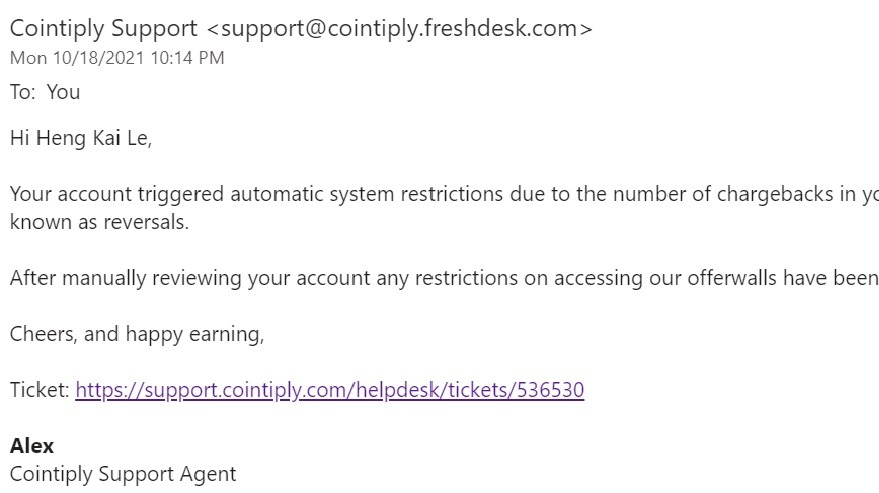Click the 10:14 PM time in header
Screen dimensions: 879x493
pos(187,58)
